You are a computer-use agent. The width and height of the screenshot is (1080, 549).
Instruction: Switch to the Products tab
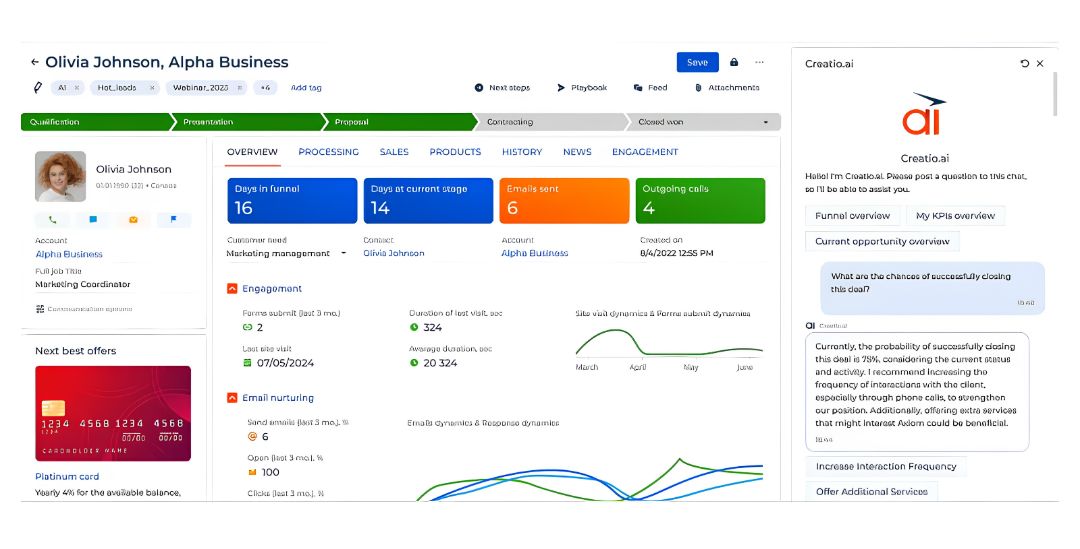[455, 152]
